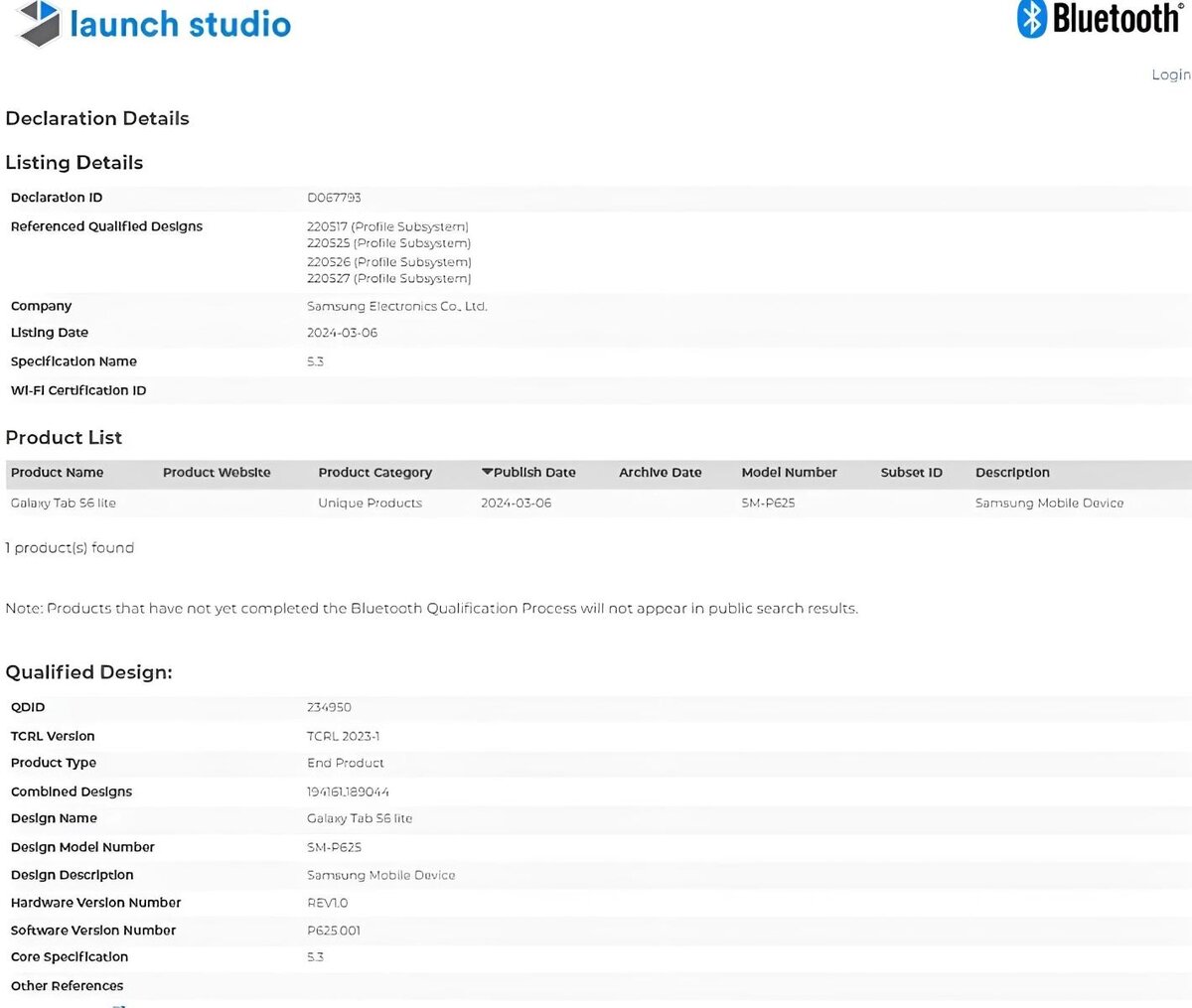Image resolution: width=1192 pixels, height=1008 pixels.
Task: Sort table by Model Number header
Action: (x=789, y=473)
